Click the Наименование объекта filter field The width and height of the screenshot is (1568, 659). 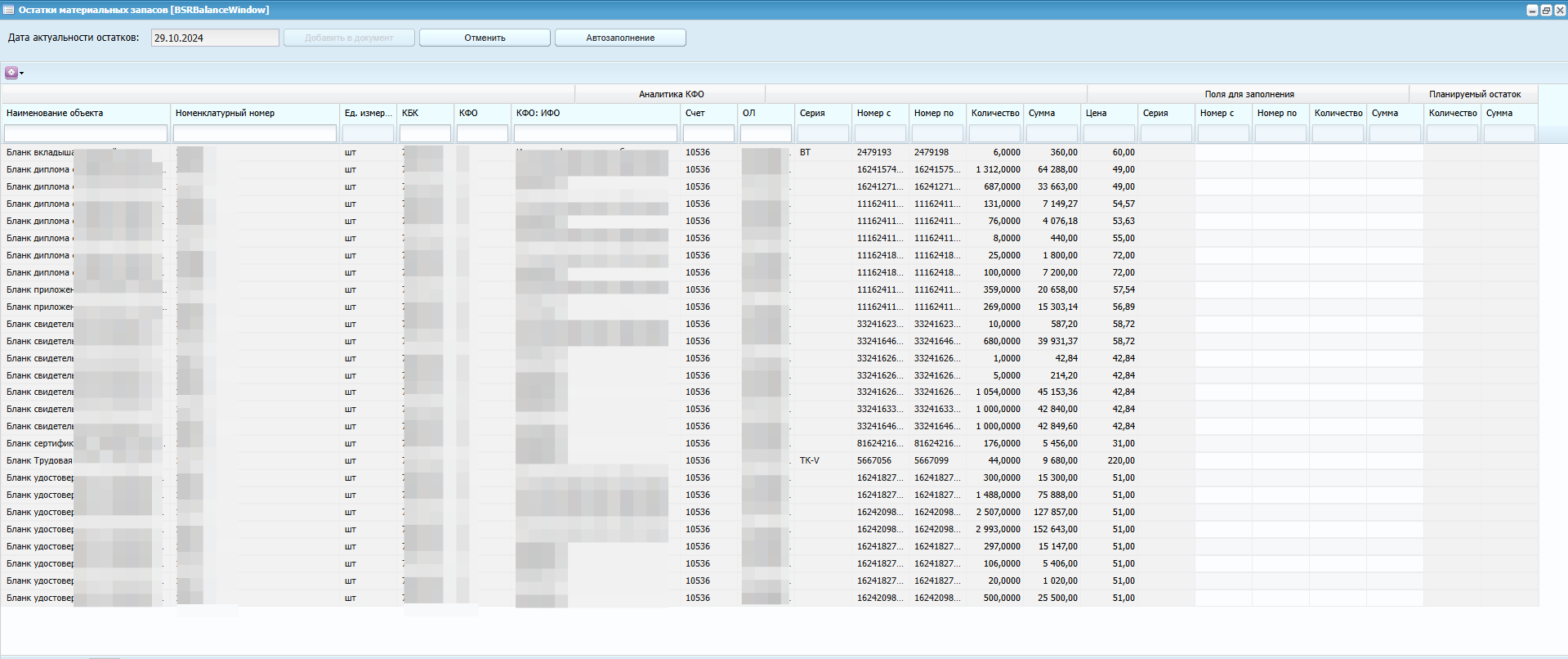[86, 133]
